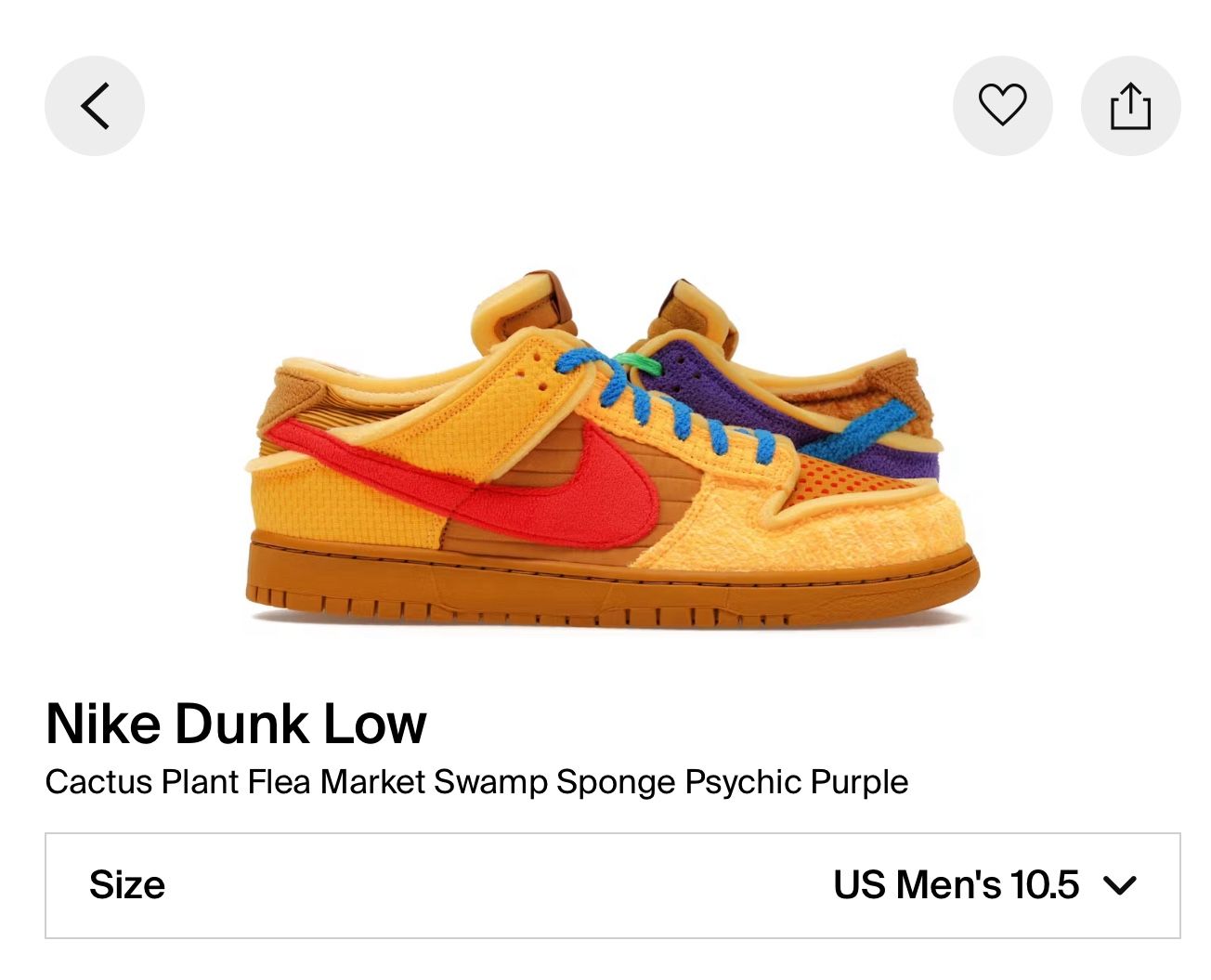
Task: Toggle the heart wishlist button on
Action: pyautogui.click(x=1002, y=106)
